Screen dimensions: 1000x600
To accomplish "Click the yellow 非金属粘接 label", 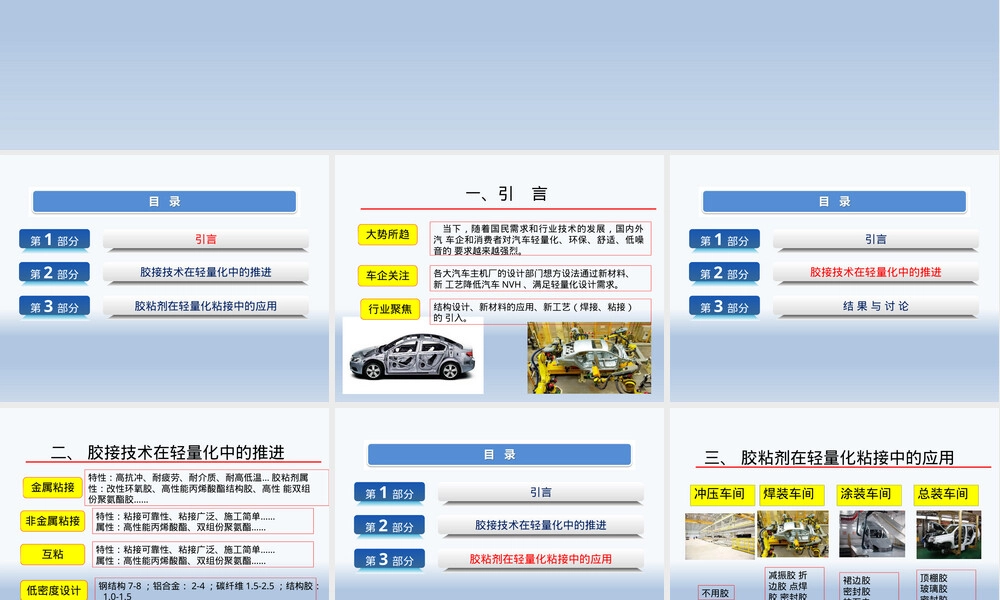I will [x=52, y=522].
